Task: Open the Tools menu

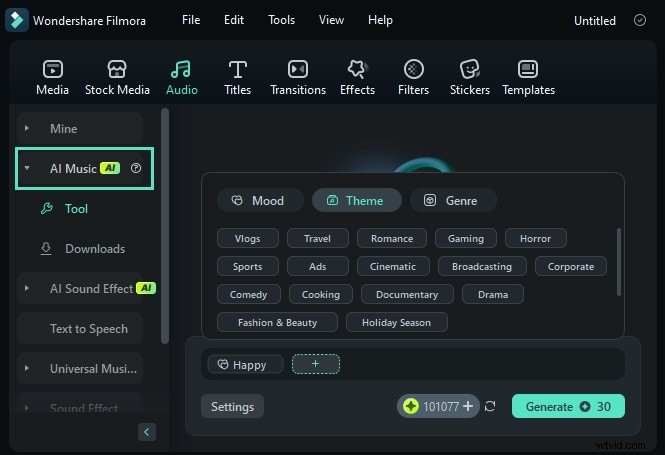Action: 281,20
